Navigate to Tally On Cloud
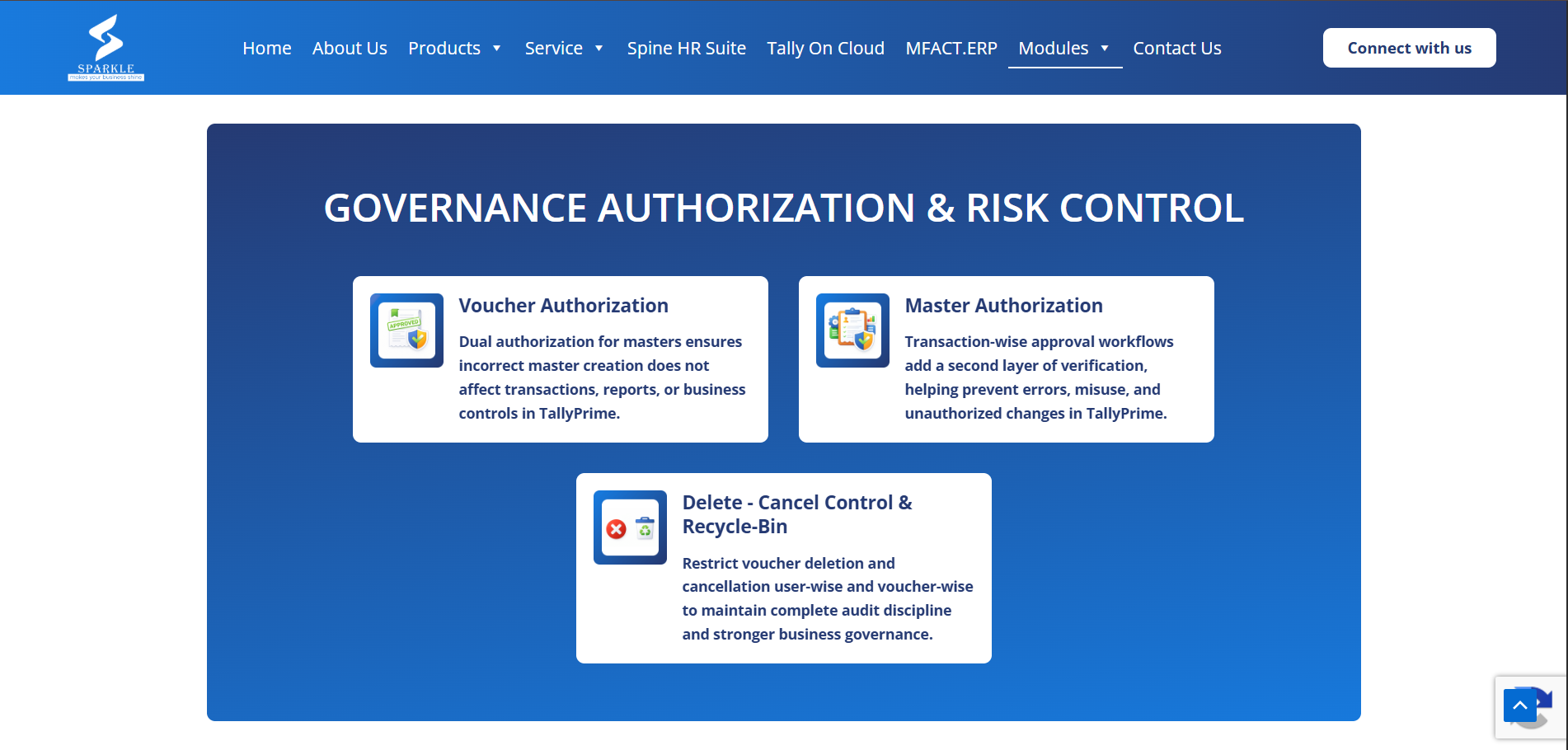1568x750 pixels. coord(825,48)
